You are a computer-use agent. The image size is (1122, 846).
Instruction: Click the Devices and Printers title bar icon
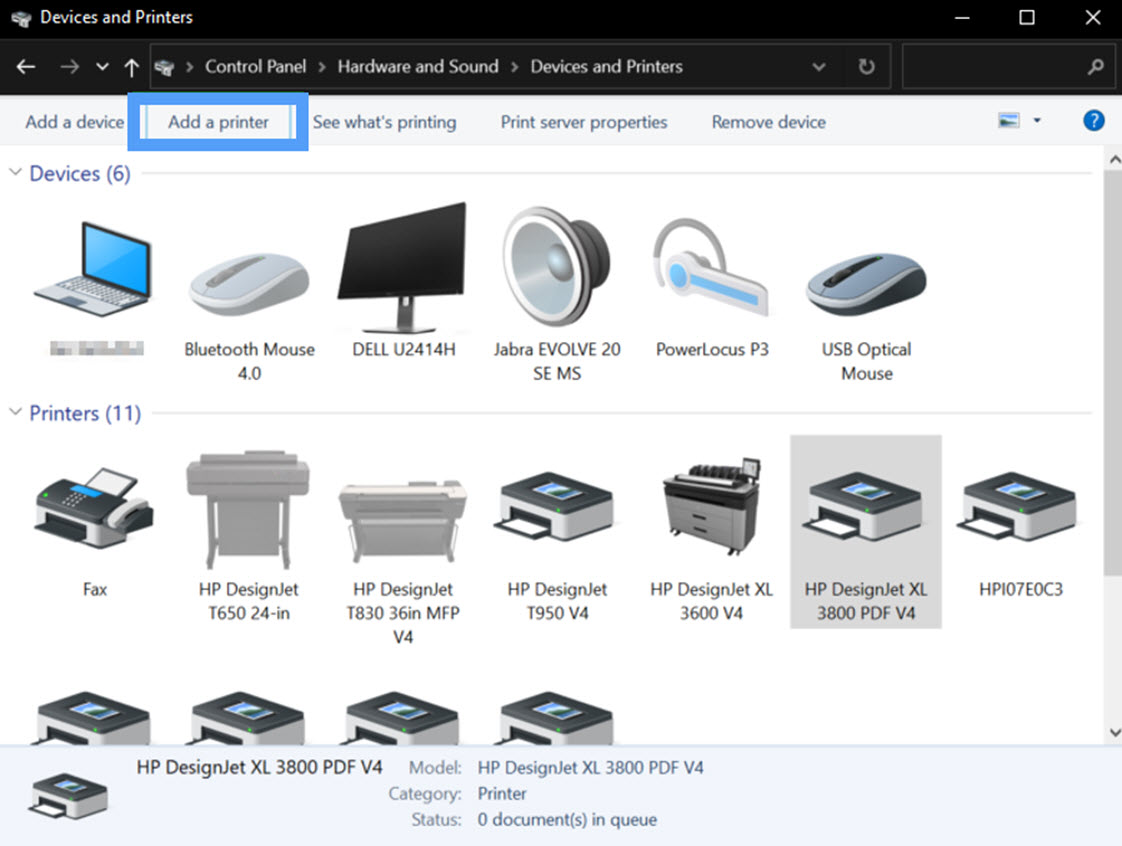pos(21,18)
